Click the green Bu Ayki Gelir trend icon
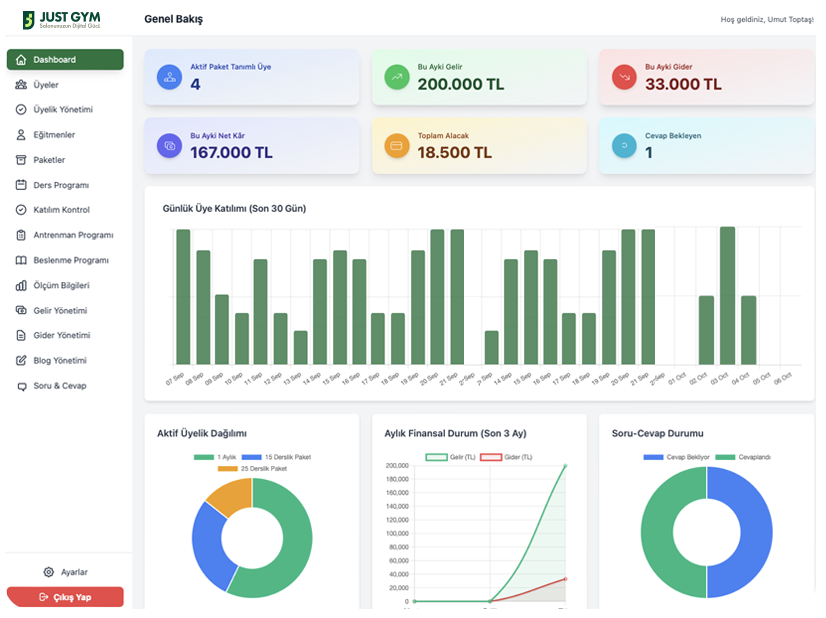This screenshot has height=618, width=826. pyautogui.click(x=397, y=77)
